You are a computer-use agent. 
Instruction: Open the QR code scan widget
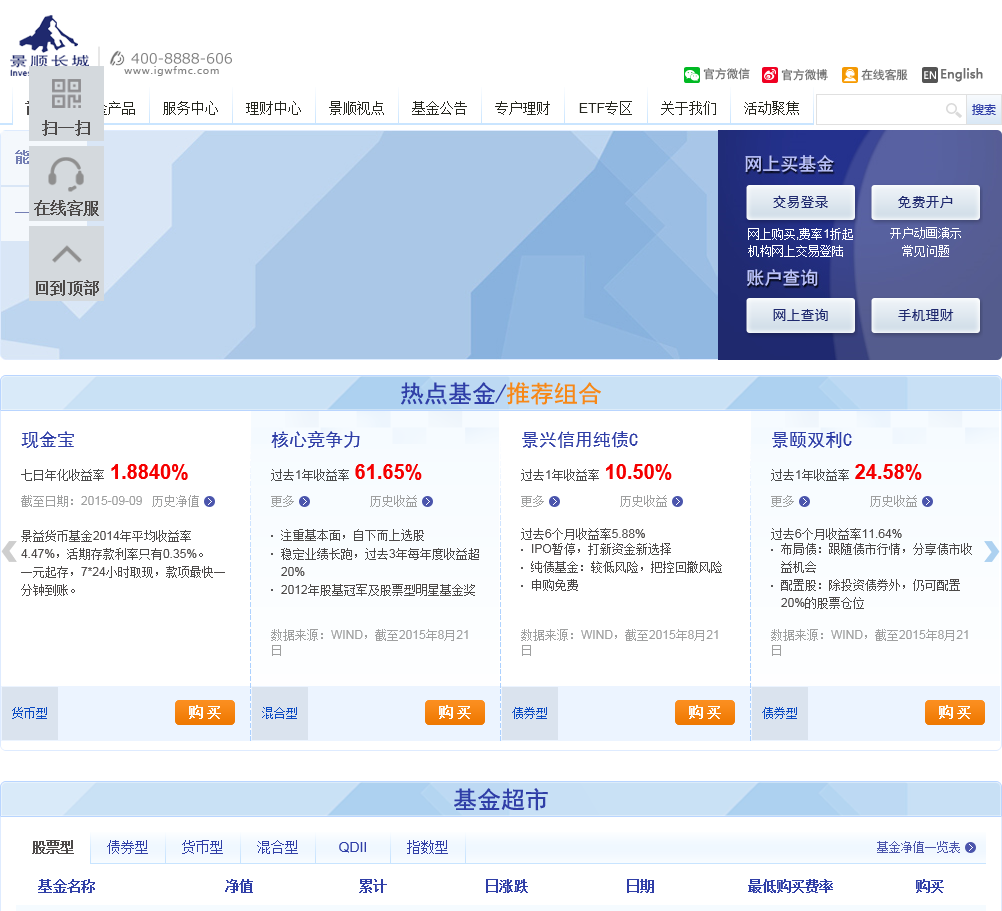click(66, 103)
